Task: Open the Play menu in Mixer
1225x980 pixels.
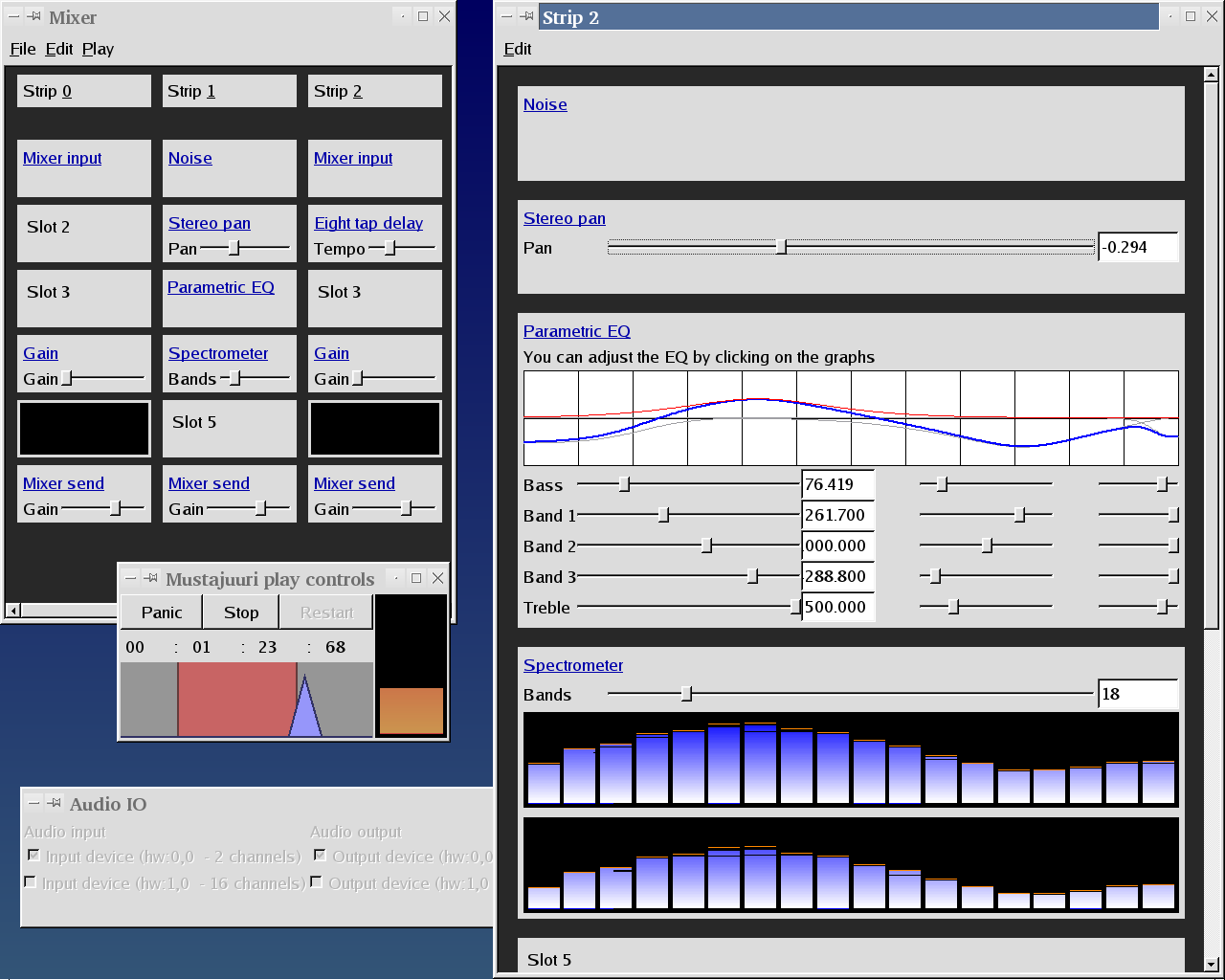Action: coord(98,49)
